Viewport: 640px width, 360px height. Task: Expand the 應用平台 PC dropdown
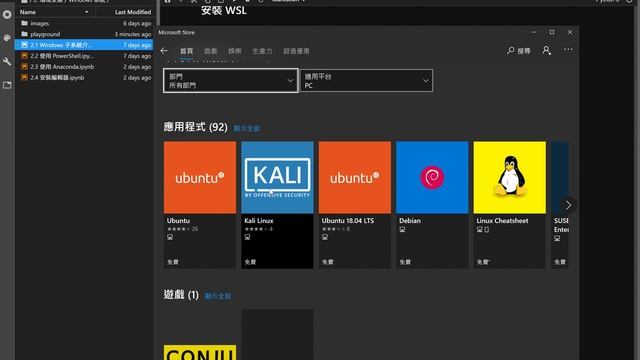point(367,80)
